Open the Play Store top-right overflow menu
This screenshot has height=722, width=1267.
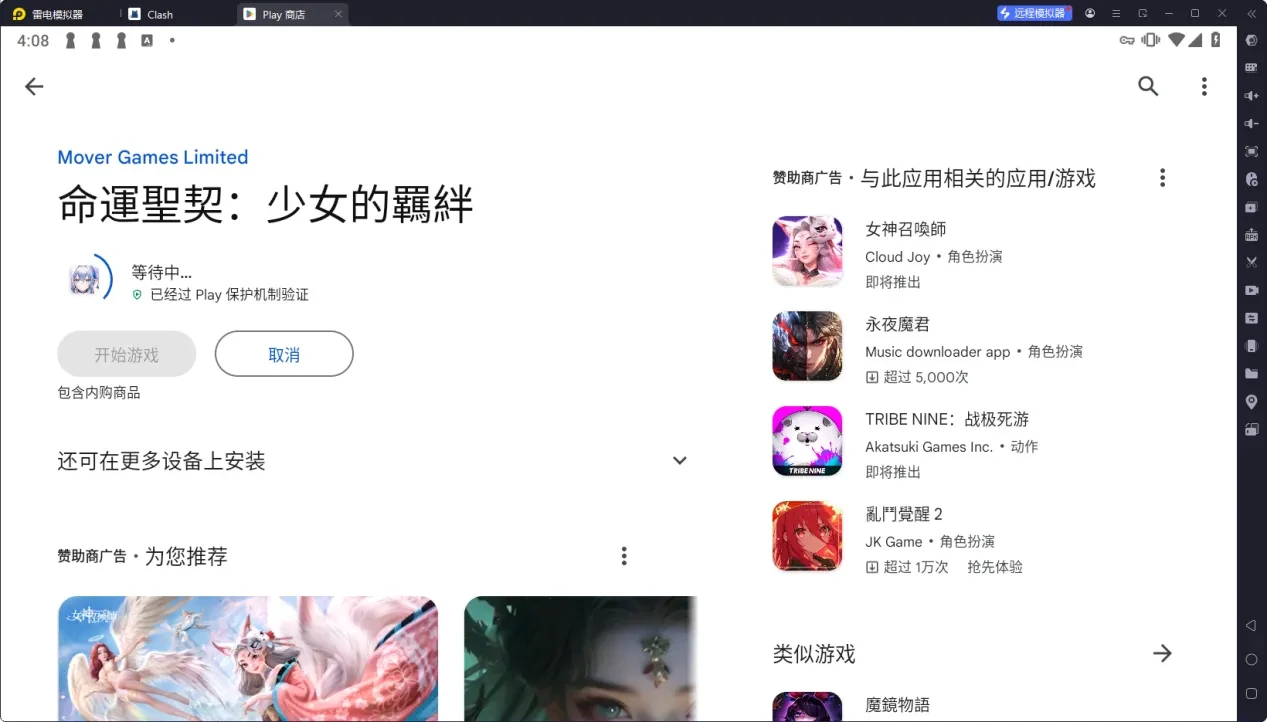point(1204,86)
